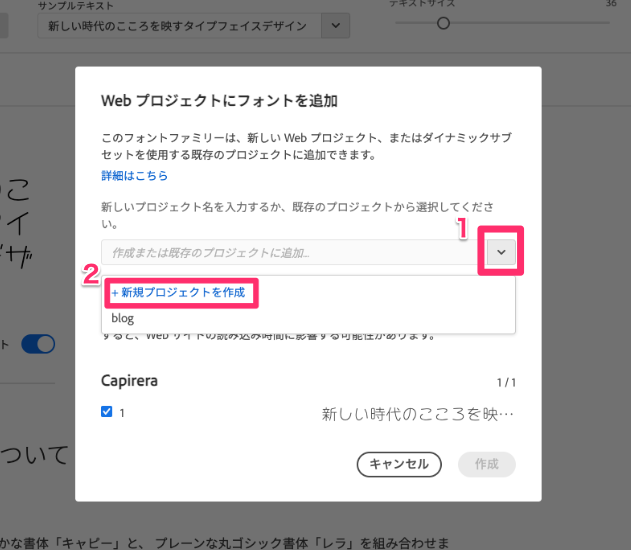Select '+ 新規プロジェクトを作成' option
Image resolution: width=631 pixels, height=550 pixels.
click(178, 293)
